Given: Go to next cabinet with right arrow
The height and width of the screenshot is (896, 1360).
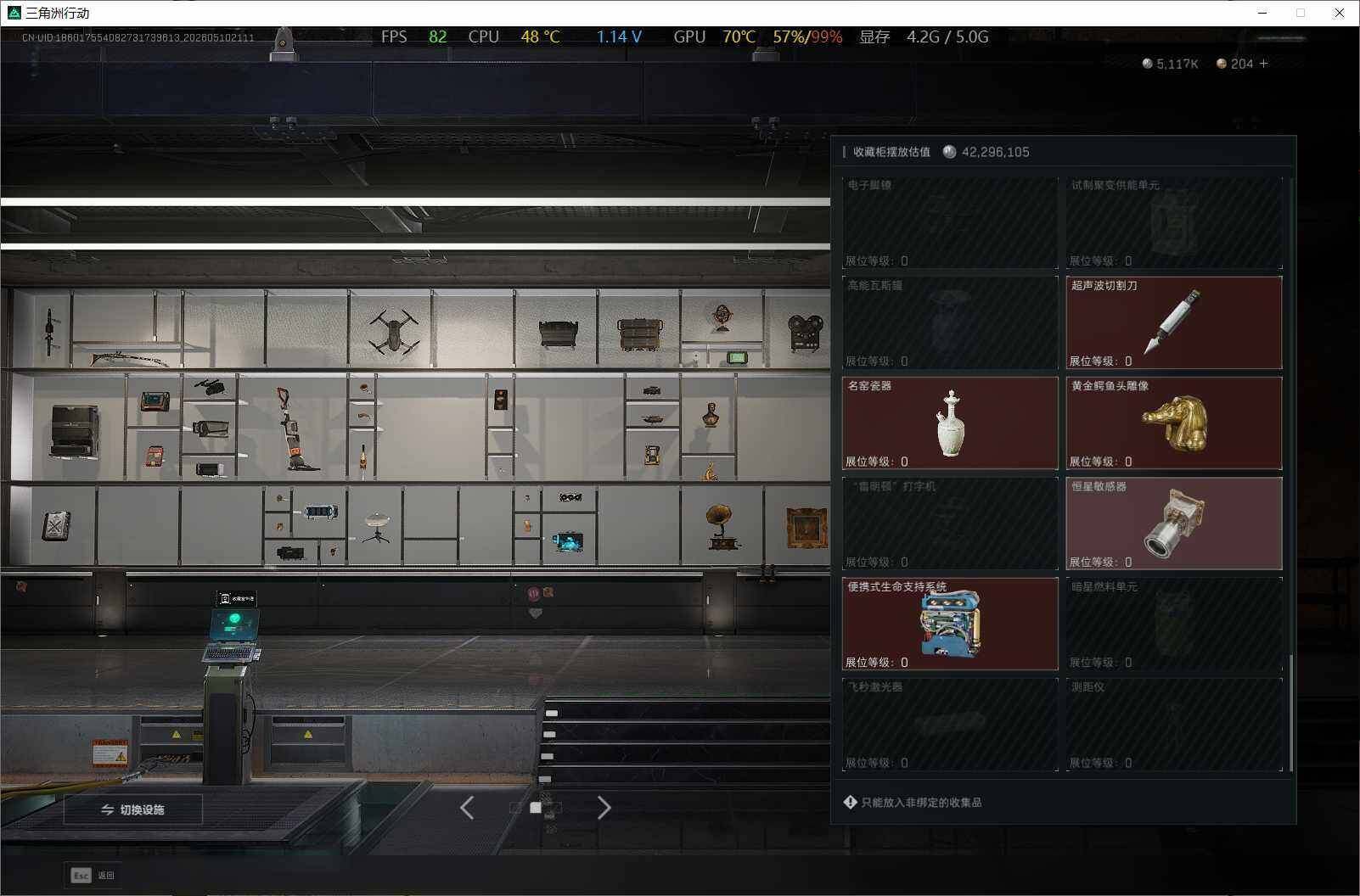Looking at the screenshot, I should 604,808.
